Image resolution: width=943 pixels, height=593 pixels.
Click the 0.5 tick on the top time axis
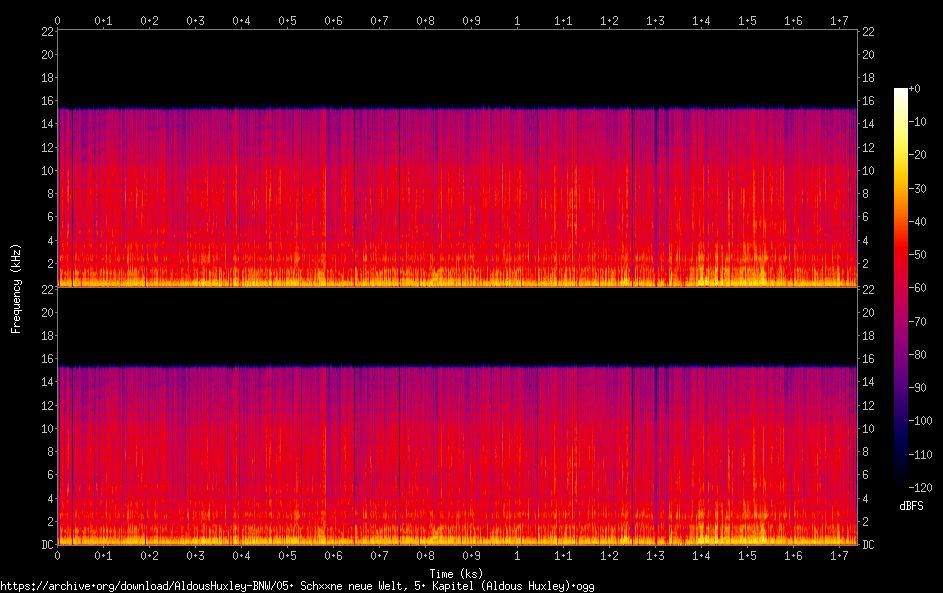point(287,20)
